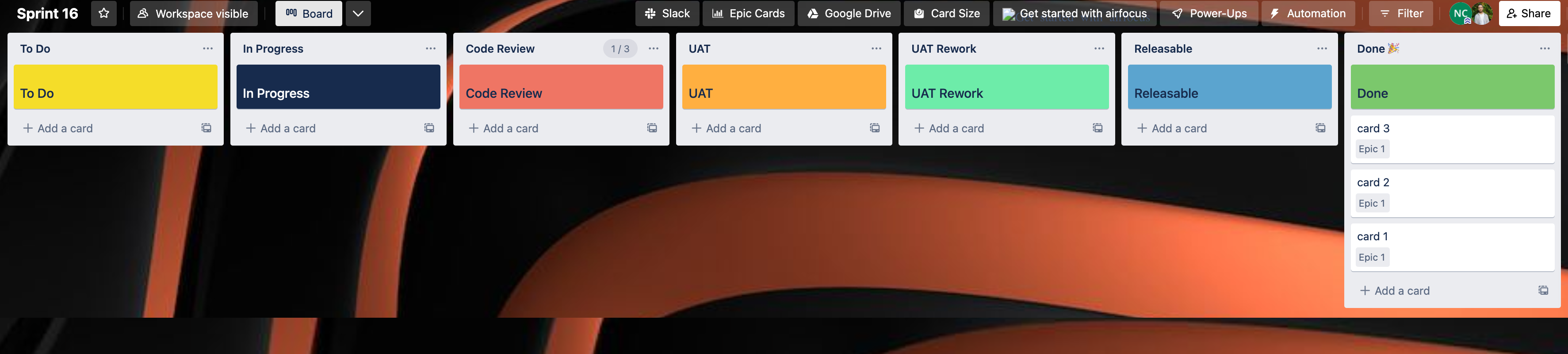Open In Progress list actions menu

430,49
